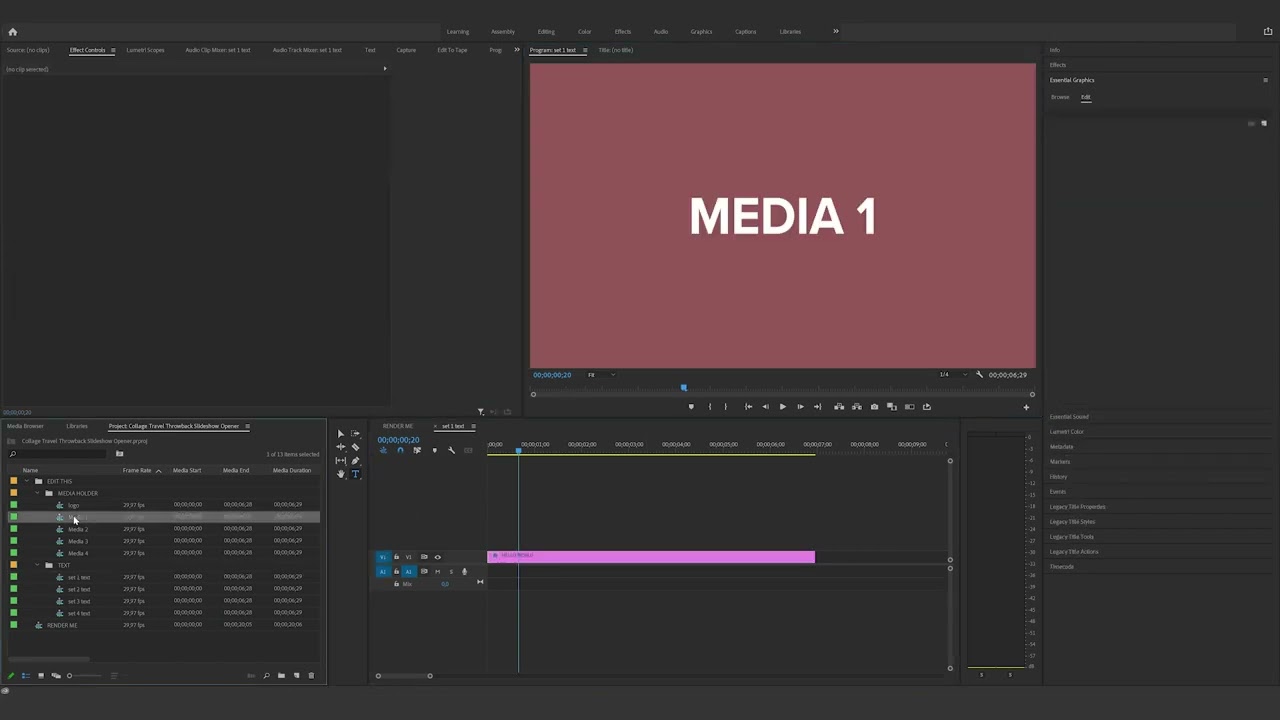The image size is (1280, 720).
Task: Expand the Legacy Title Properties panel
Action: (x=1077, y=507)
